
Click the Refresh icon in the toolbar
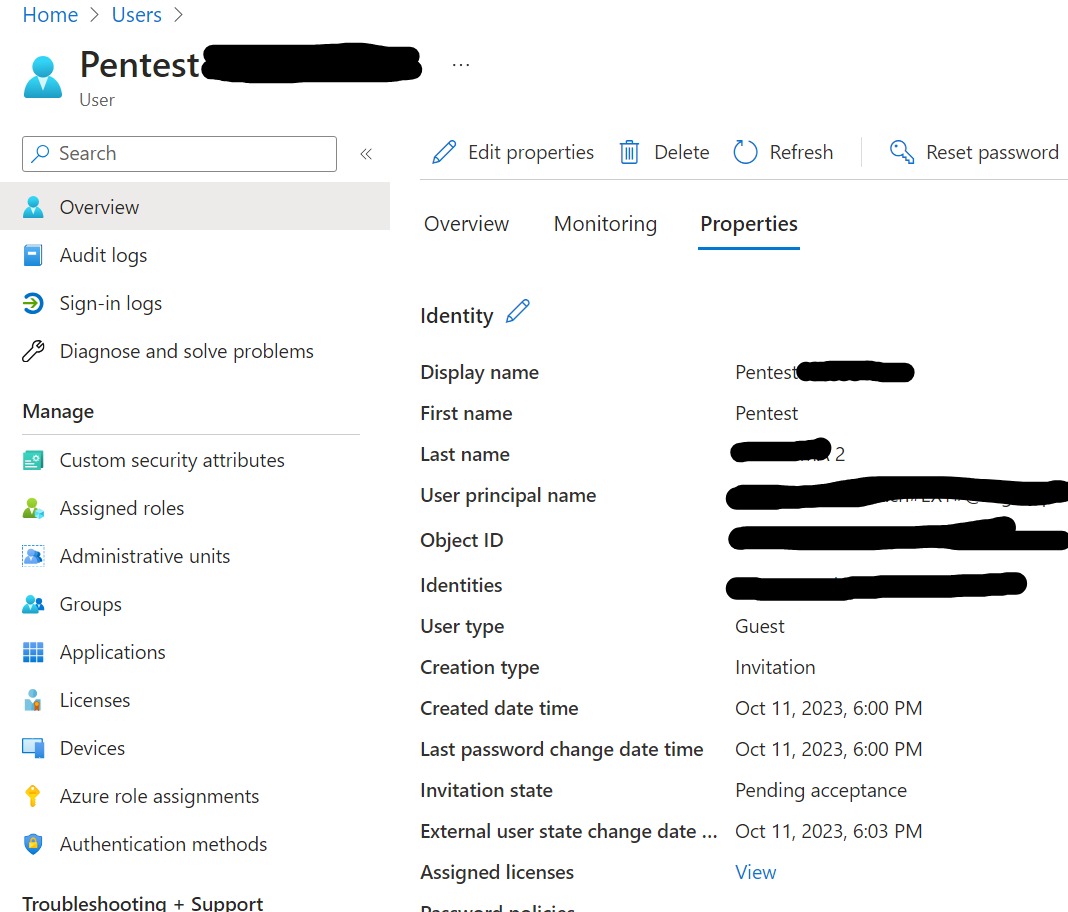point(744,151)
